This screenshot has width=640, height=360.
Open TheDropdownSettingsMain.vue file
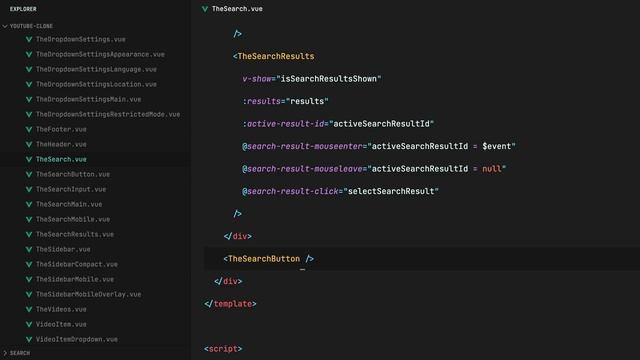89,99
